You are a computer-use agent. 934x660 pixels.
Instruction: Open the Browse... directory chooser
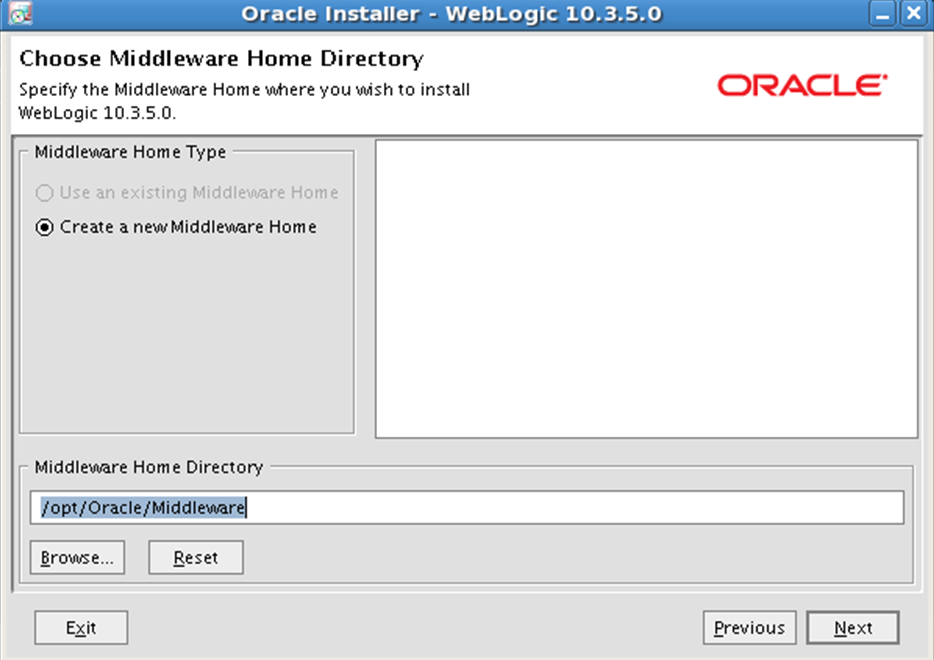77,558
